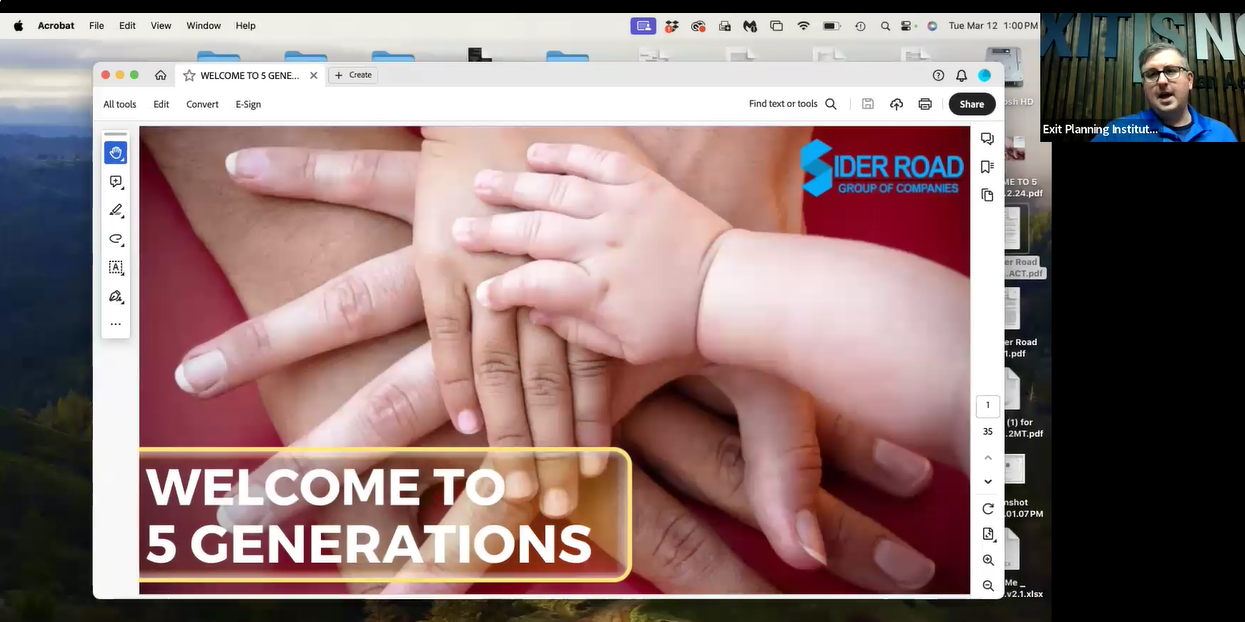Click the Tue Mar 12 1:00 PM clock

[x=993, y=26]
